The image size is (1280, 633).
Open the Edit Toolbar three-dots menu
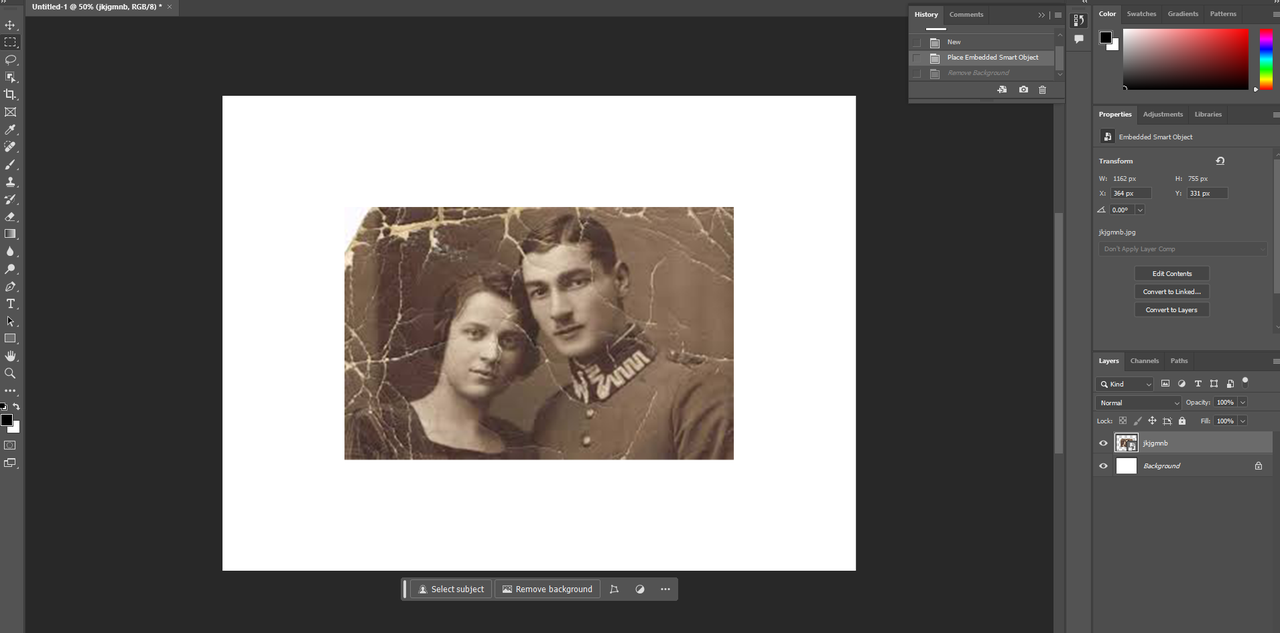point(10,390)
